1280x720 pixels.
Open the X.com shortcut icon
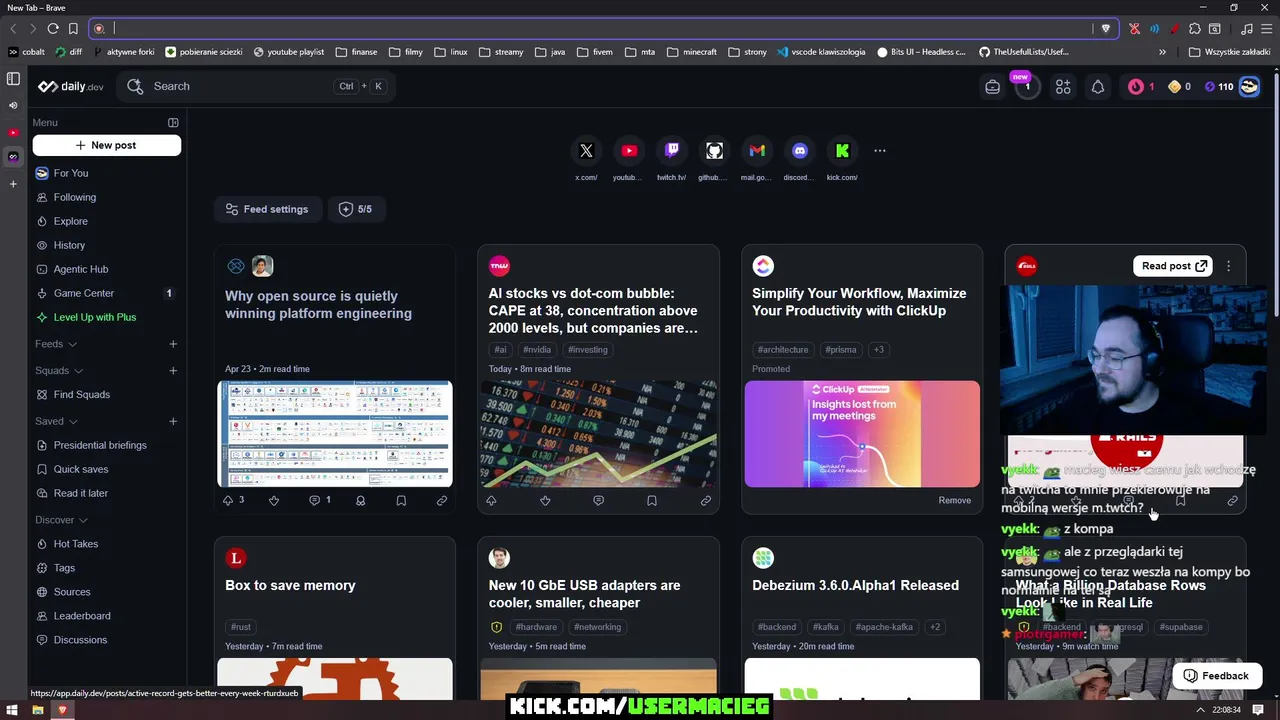(586, 151)
